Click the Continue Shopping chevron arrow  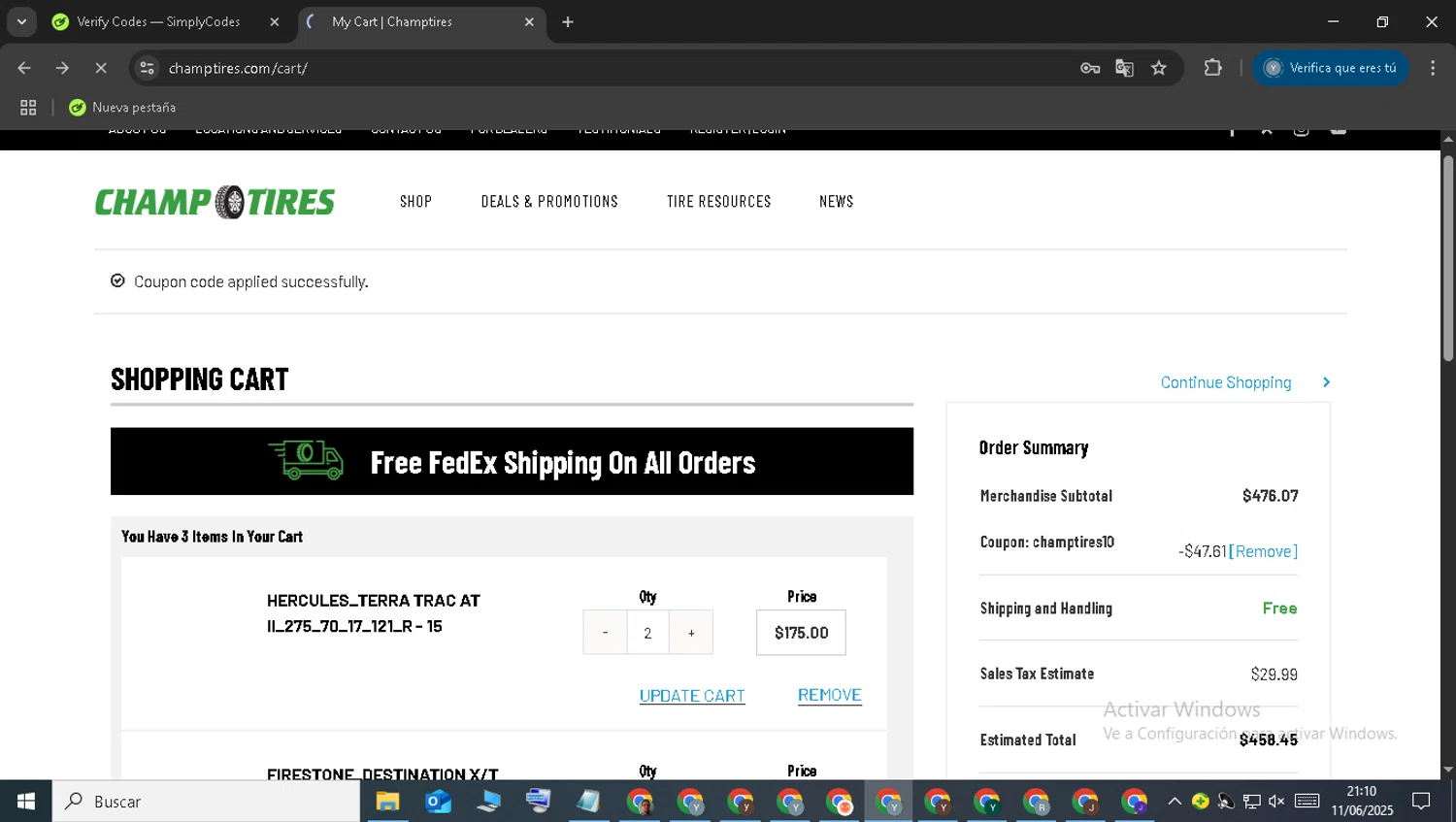pos(1326,382)
